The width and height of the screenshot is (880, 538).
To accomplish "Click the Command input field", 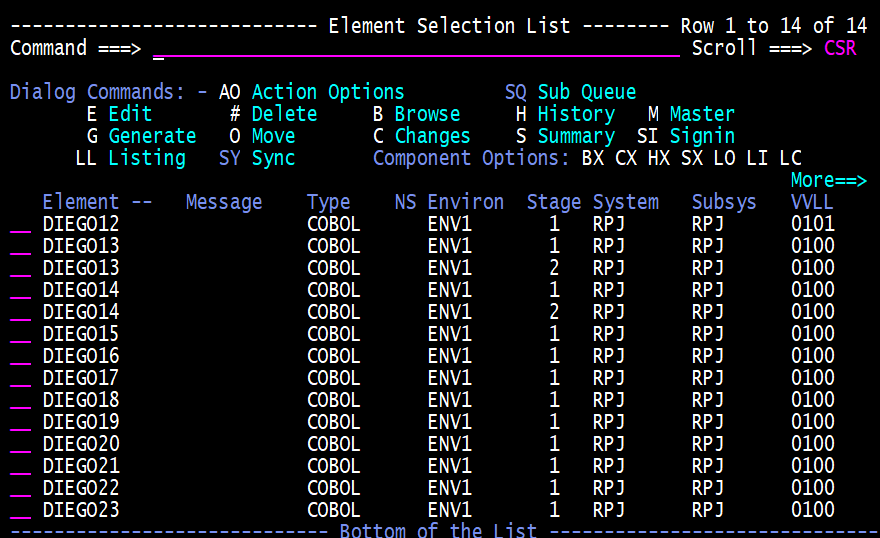I will 415,48.
